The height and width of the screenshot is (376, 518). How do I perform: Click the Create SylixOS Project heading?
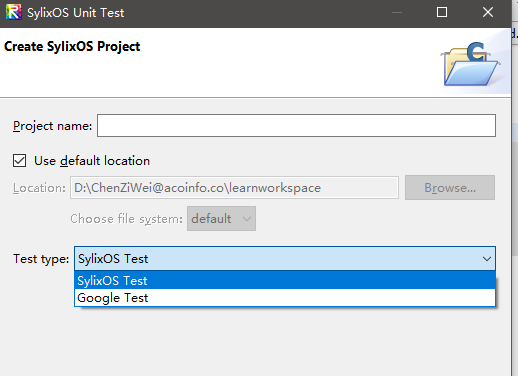click(72, 47)
